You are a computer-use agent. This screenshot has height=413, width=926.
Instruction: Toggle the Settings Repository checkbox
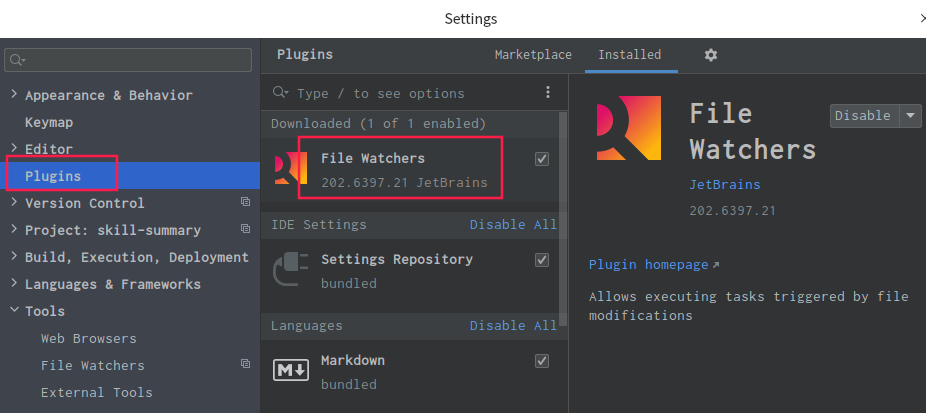click(542, 260)
